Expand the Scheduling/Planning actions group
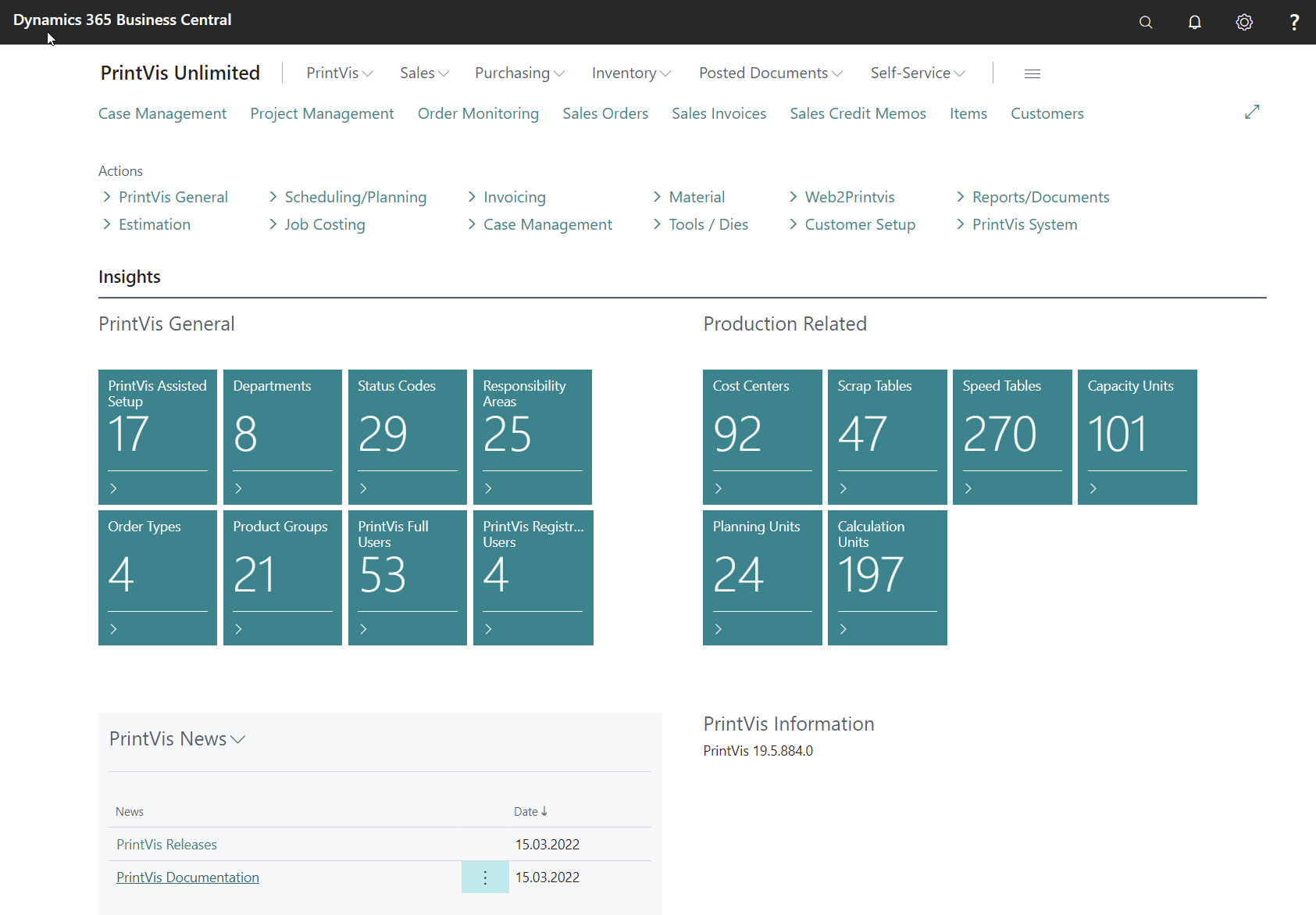Viewport: 1316px width, 915px height. (348, 197)
